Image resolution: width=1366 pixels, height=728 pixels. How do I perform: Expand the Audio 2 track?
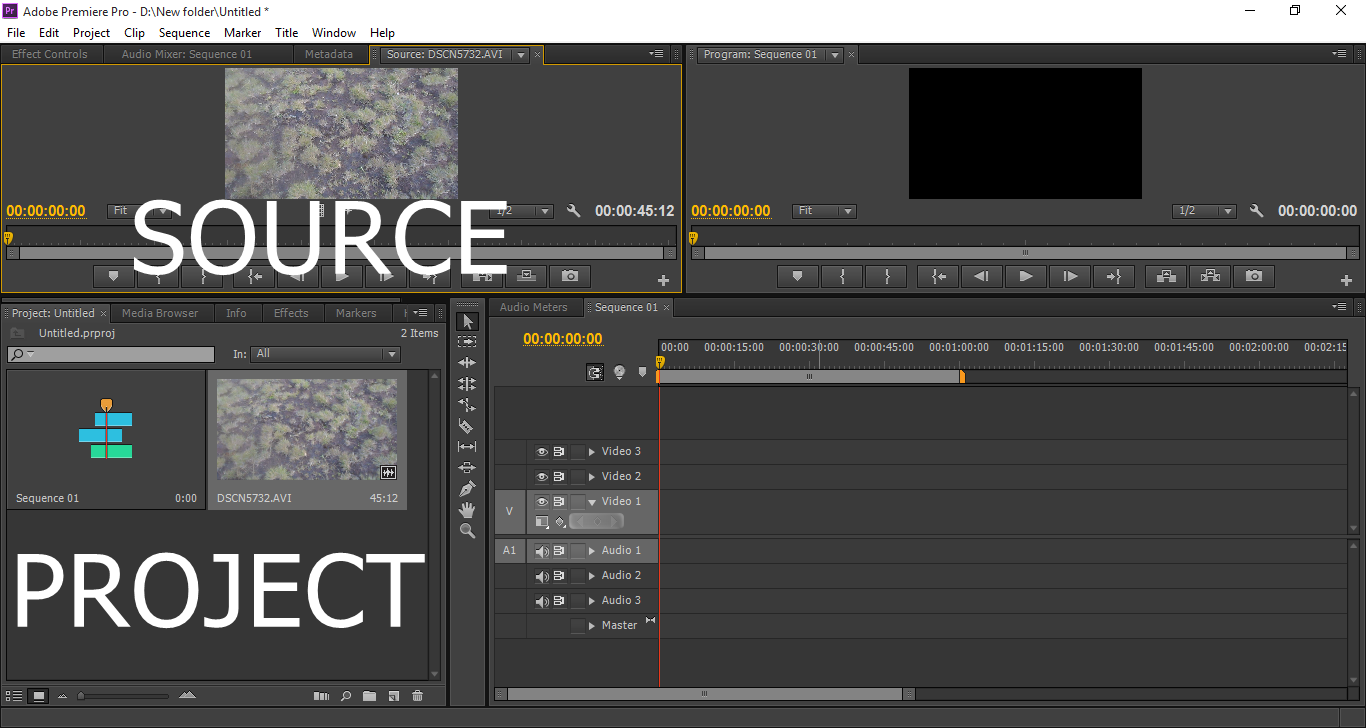(592, 576)
